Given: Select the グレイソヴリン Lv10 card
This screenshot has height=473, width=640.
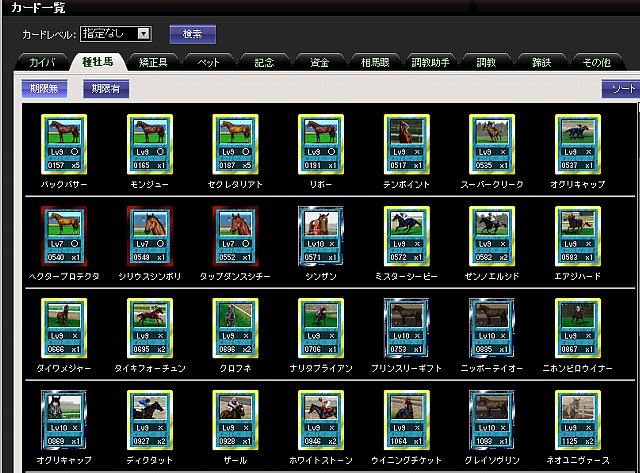Looking at the screenshot, I should click(492, 420).
